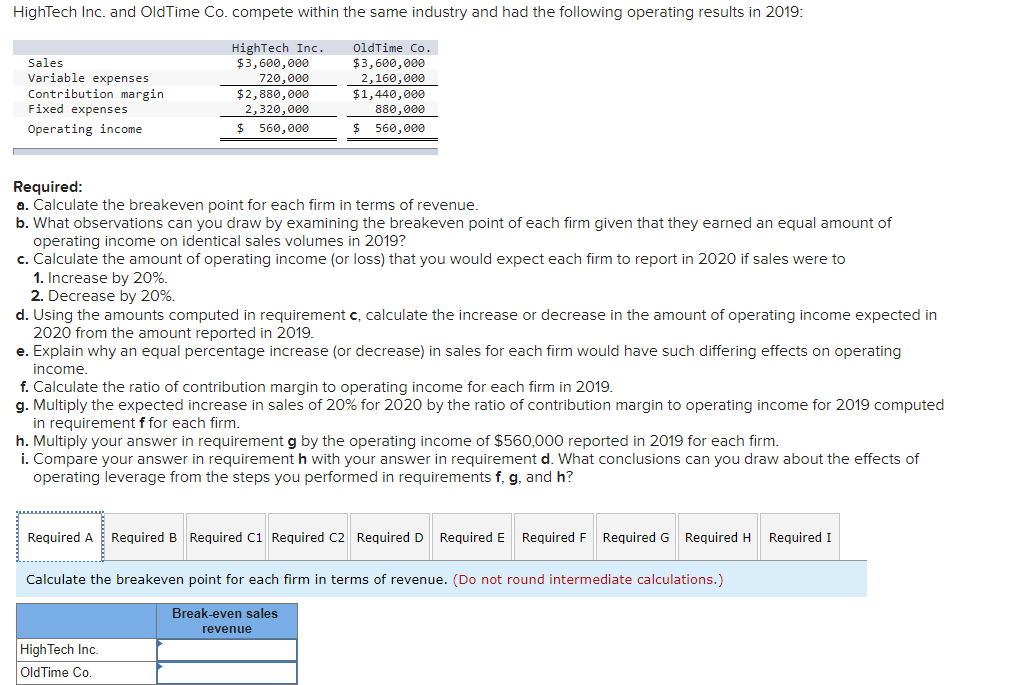1011x685 pixels.
Task: Click the OldTime Co. column header in results table
Action: pyautogui.click(x=391, y=48)
